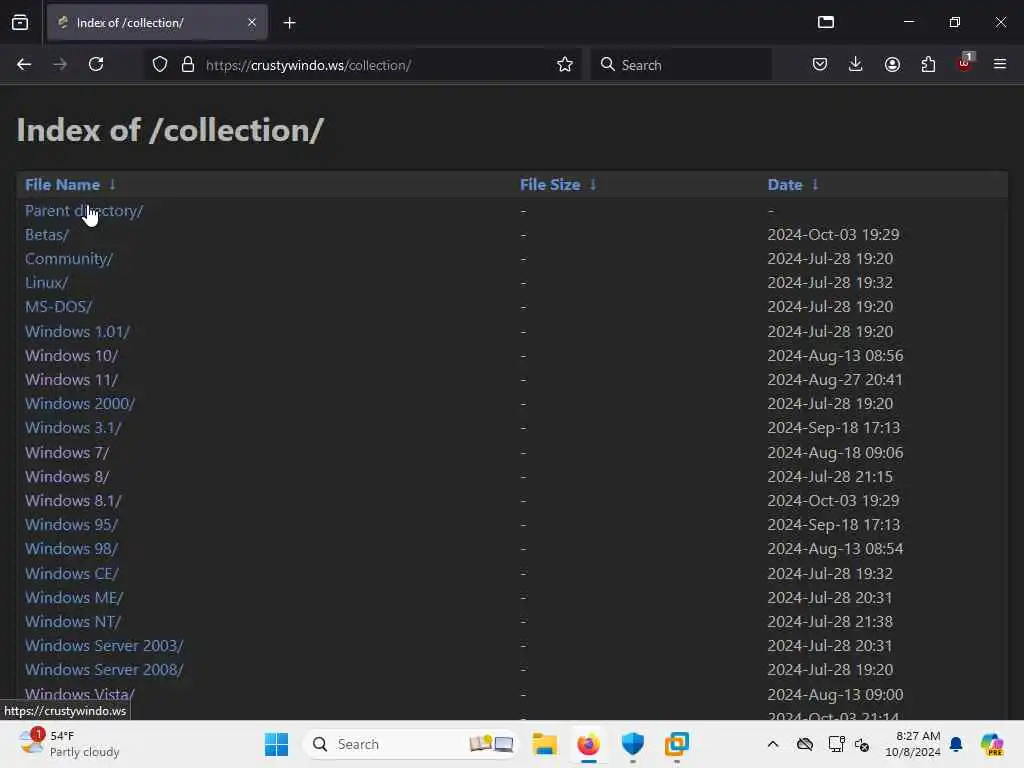This screenshot has height=768, width=1024.
Task: Select the Index of /collection/ tab
Action: coord(157,23)
